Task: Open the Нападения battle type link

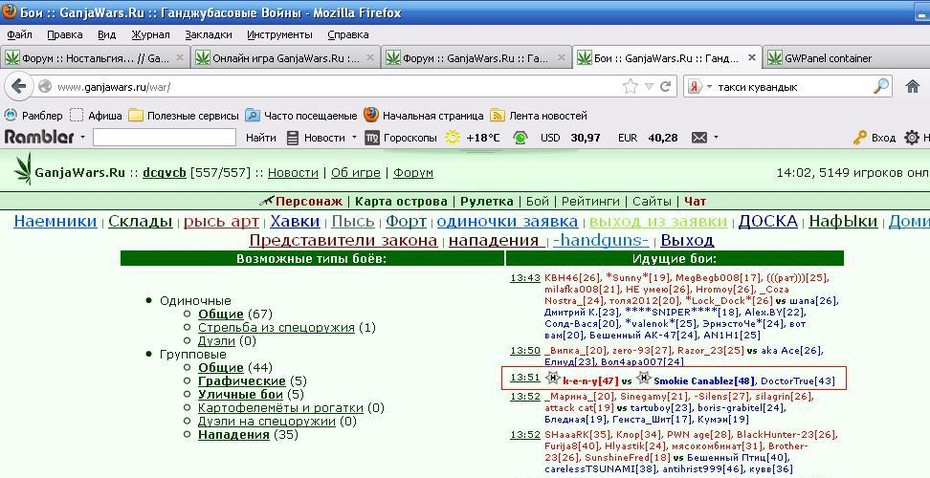Action: point(234,435)
